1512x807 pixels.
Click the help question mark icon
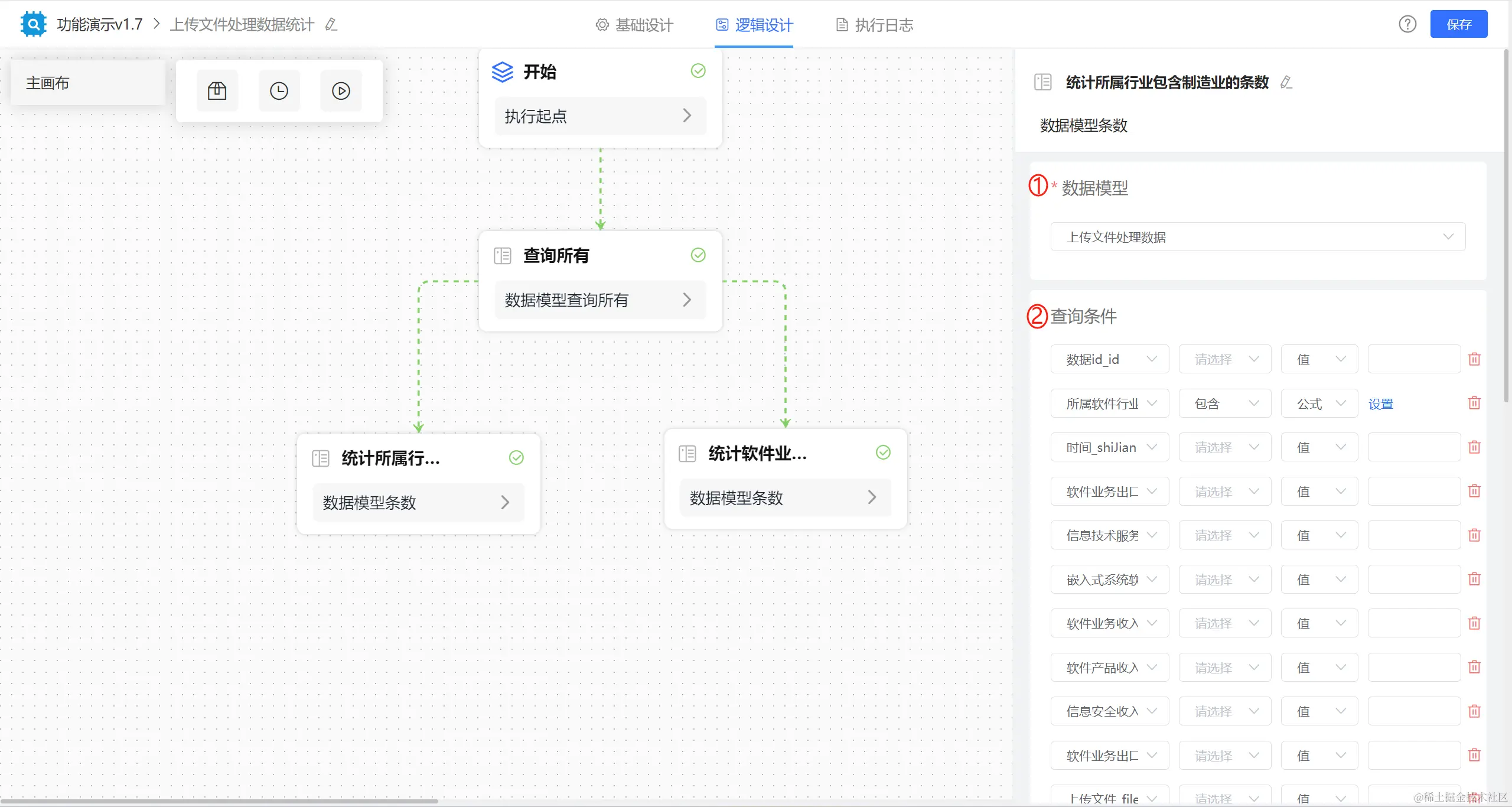pos(1407,24)
